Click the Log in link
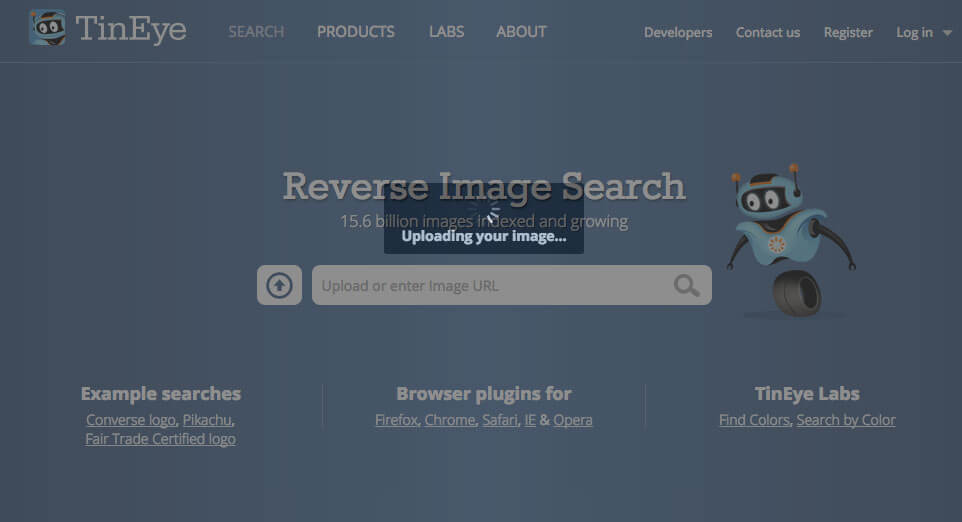 pyautogui.click(x=914, y=33)
